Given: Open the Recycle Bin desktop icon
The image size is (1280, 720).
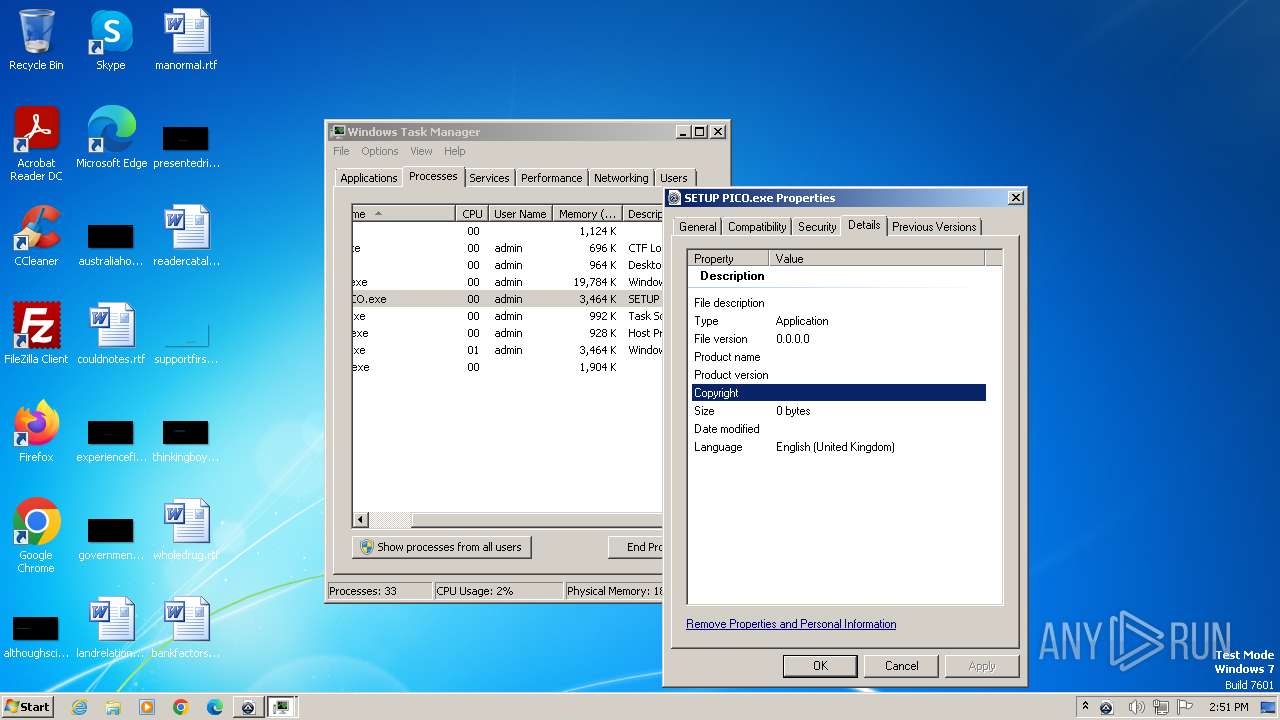Looking at the screenshot, I should (36, 40).
